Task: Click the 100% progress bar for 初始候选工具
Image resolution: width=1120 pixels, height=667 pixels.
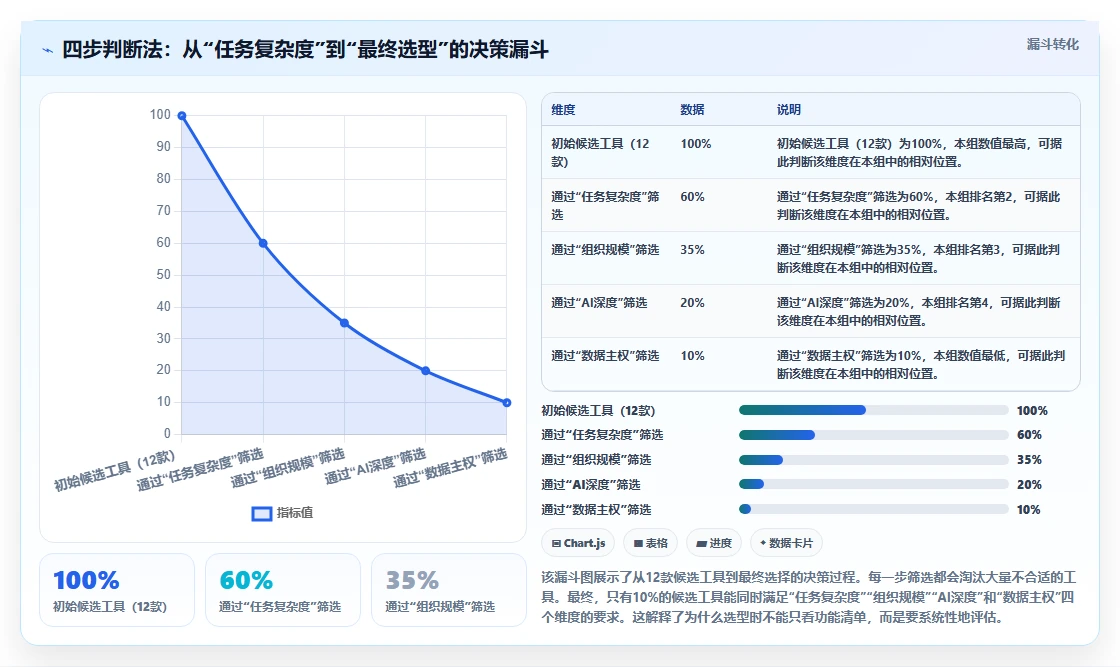Action: (x=874, y=410)
